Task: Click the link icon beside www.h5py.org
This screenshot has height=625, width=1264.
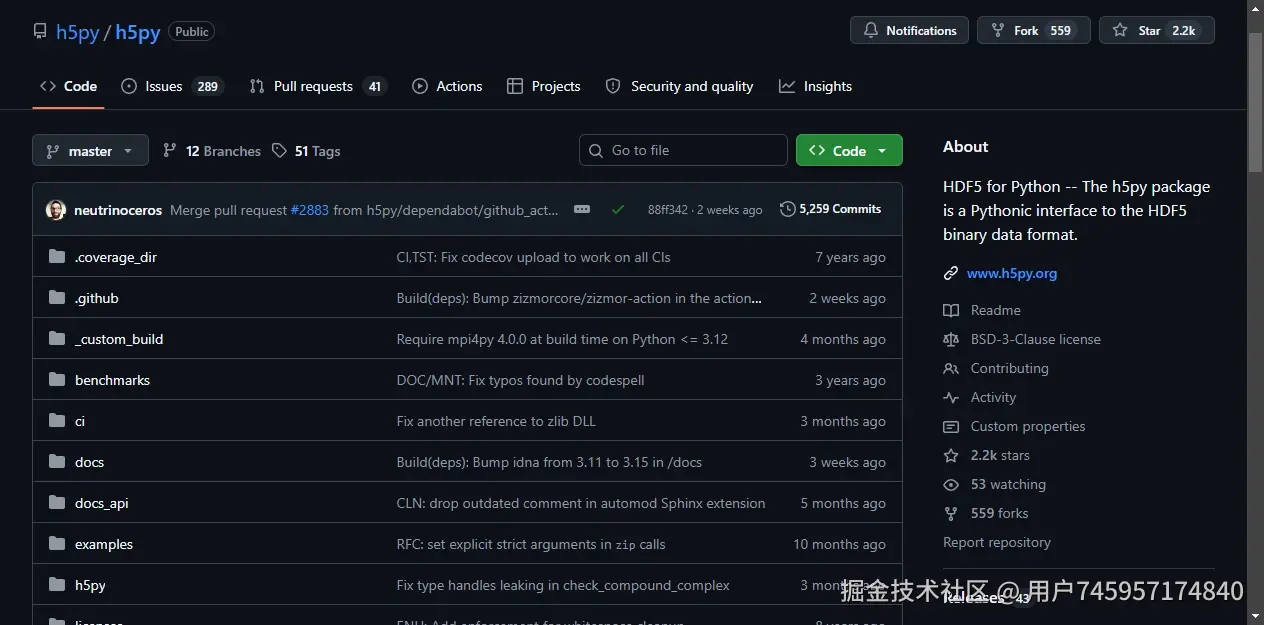Action: [951, 273]
